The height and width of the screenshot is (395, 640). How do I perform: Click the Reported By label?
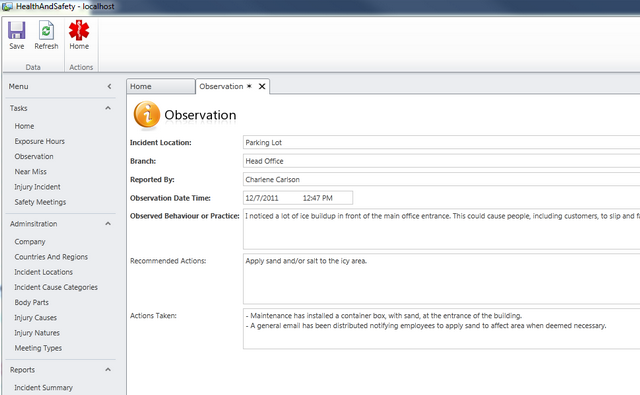(152, 180)
